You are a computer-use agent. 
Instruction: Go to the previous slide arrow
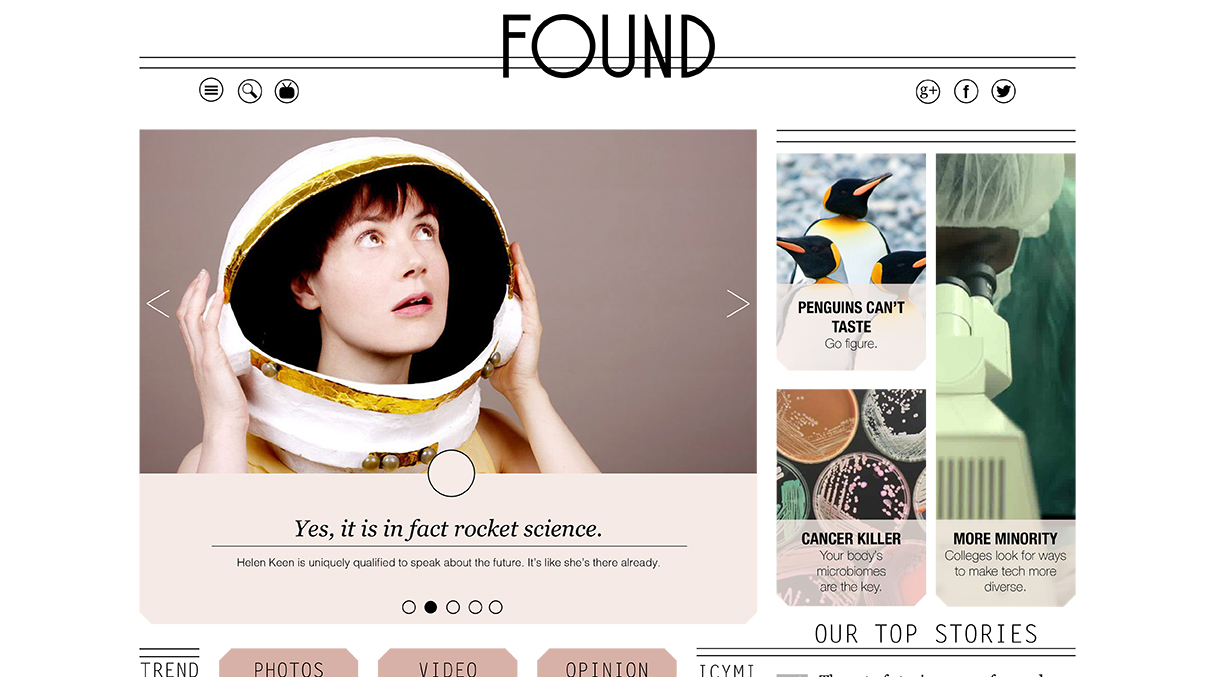158,304
